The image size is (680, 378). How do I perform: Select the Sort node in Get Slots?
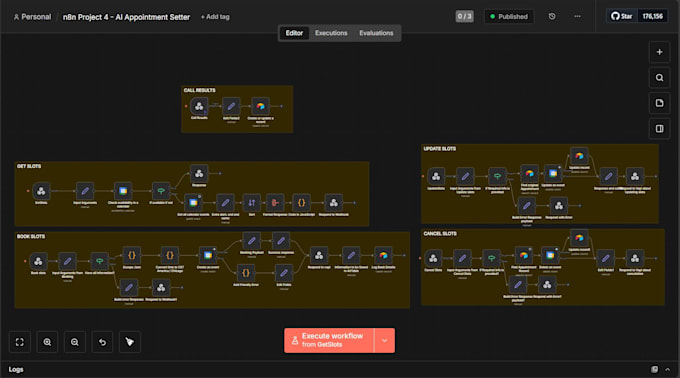[x=252, y=202]
